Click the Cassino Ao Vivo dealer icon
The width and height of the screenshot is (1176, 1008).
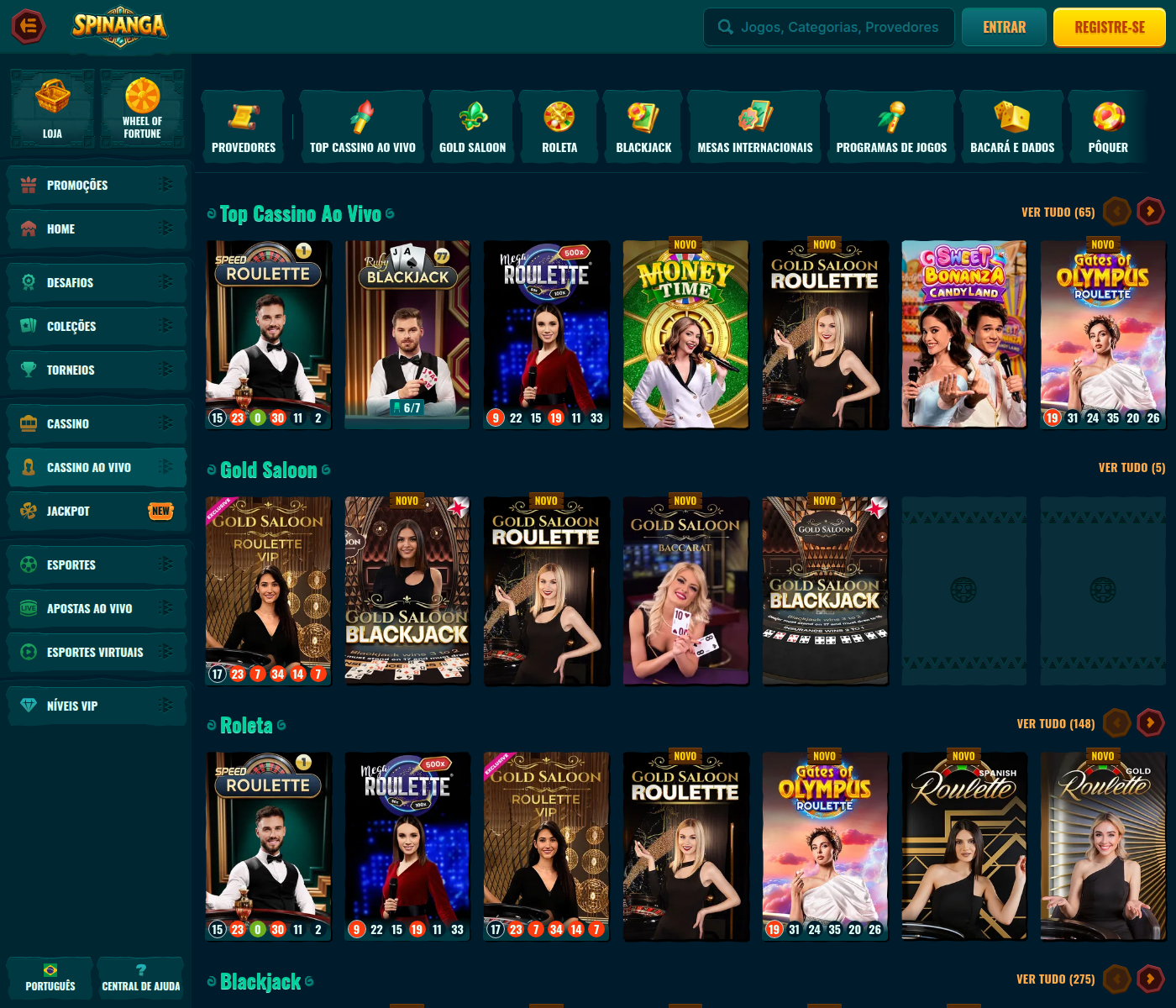click(x=29, y=467)
